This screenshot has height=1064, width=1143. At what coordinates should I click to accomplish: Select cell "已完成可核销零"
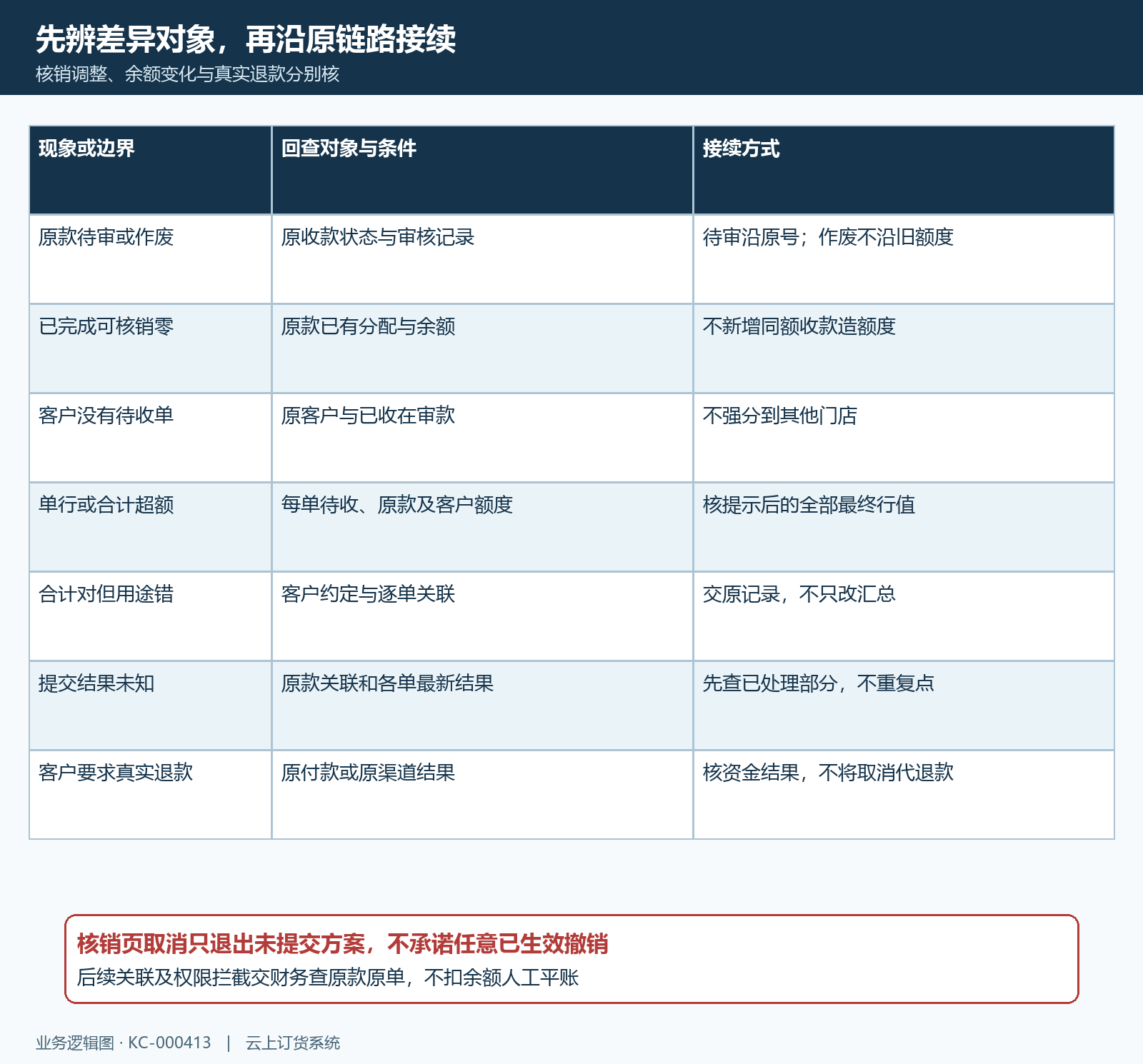point(150,348)
